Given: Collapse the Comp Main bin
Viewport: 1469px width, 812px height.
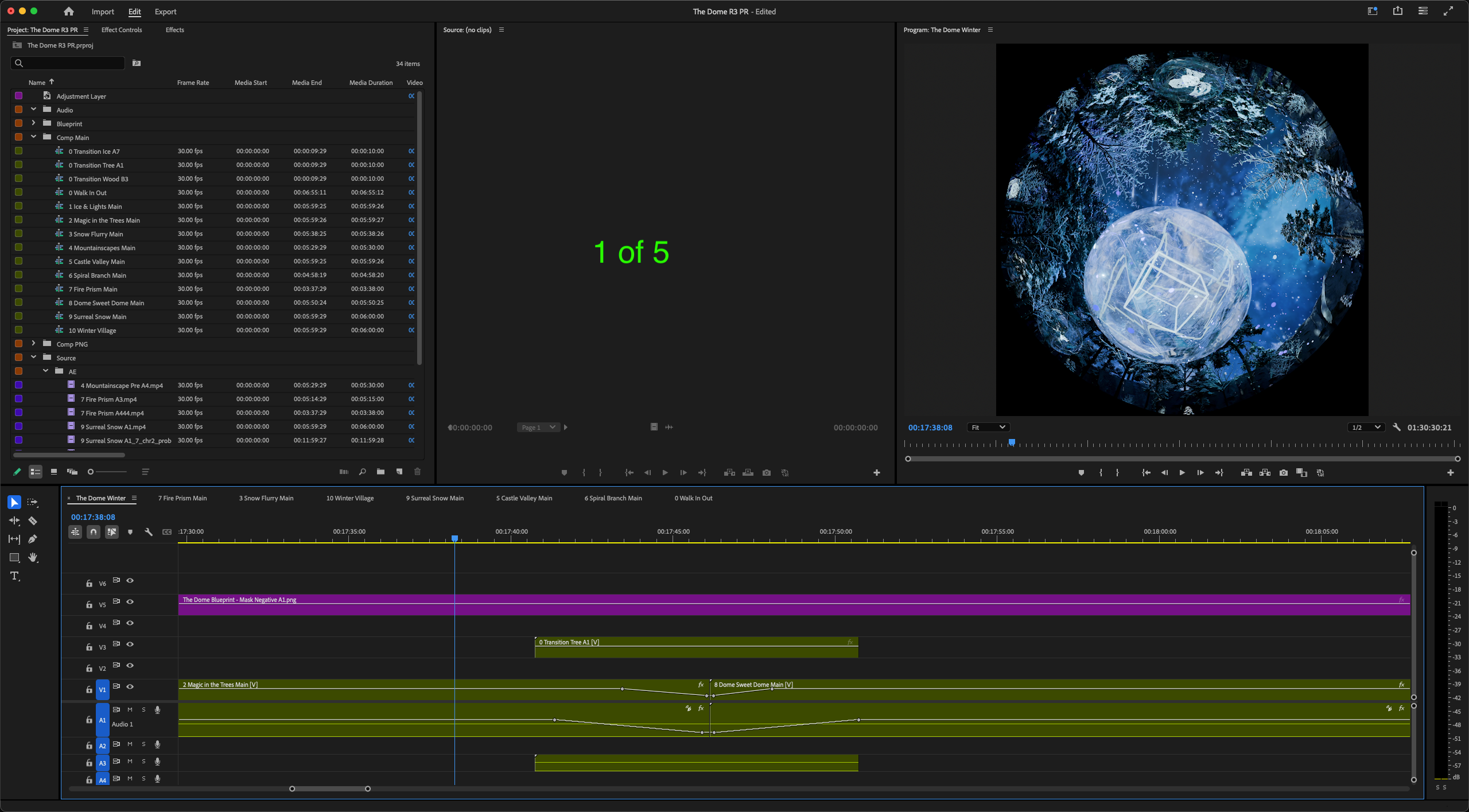Looking at the screenshot, I should [33, 137].
